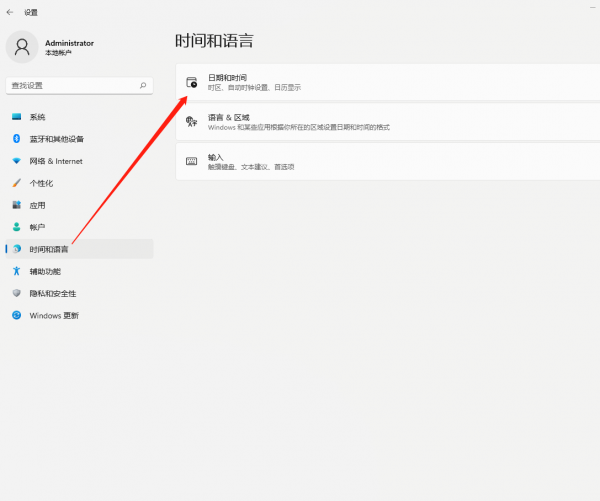Viewport: 600px width, 501px height.
Task: Select the 应用 apps icon
Action: (16, 205)
